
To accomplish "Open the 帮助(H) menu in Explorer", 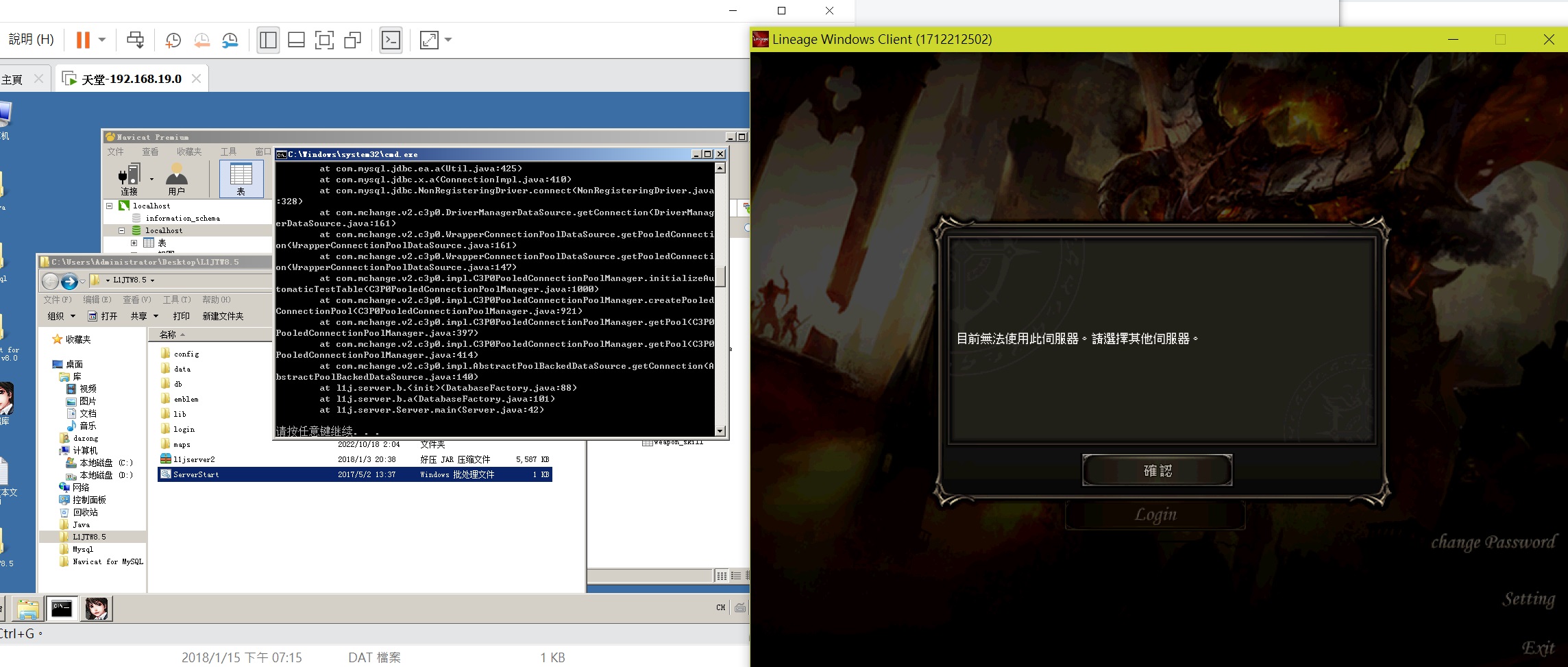I will [x=216, y=300].
